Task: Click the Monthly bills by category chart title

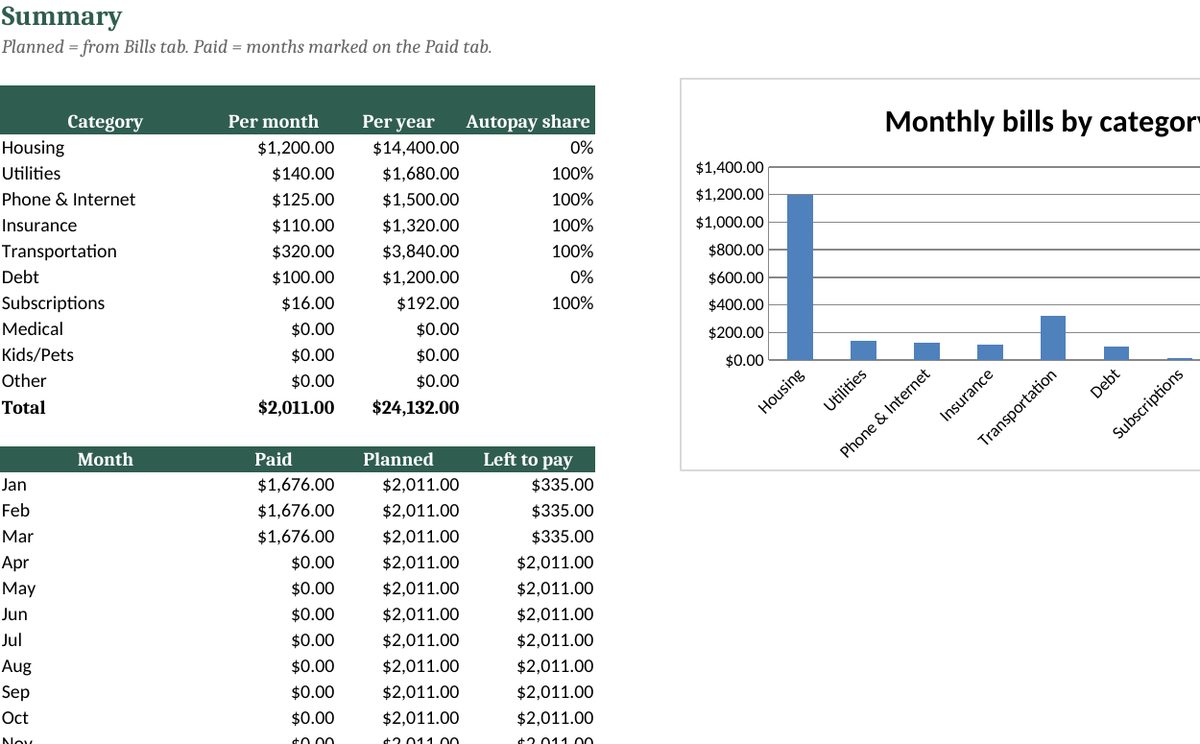Action: point(1042,122)
